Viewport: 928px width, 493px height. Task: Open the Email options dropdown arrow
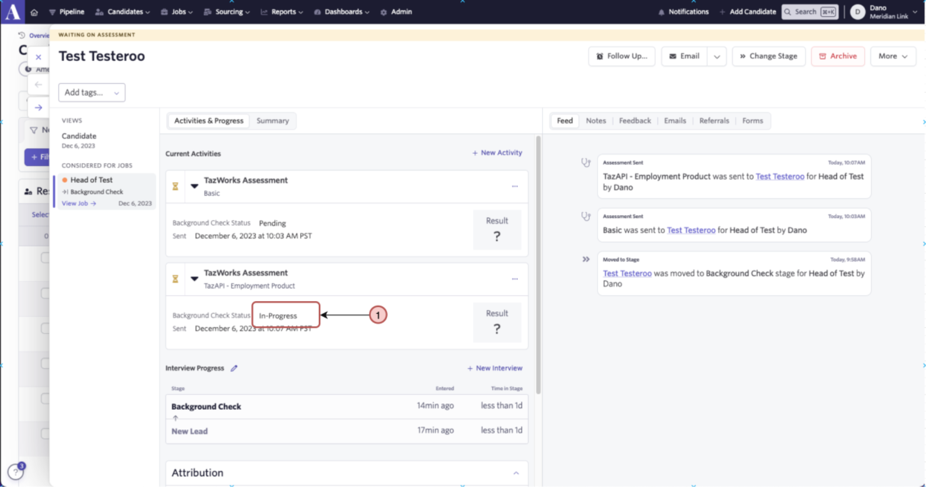coord(717,56)
